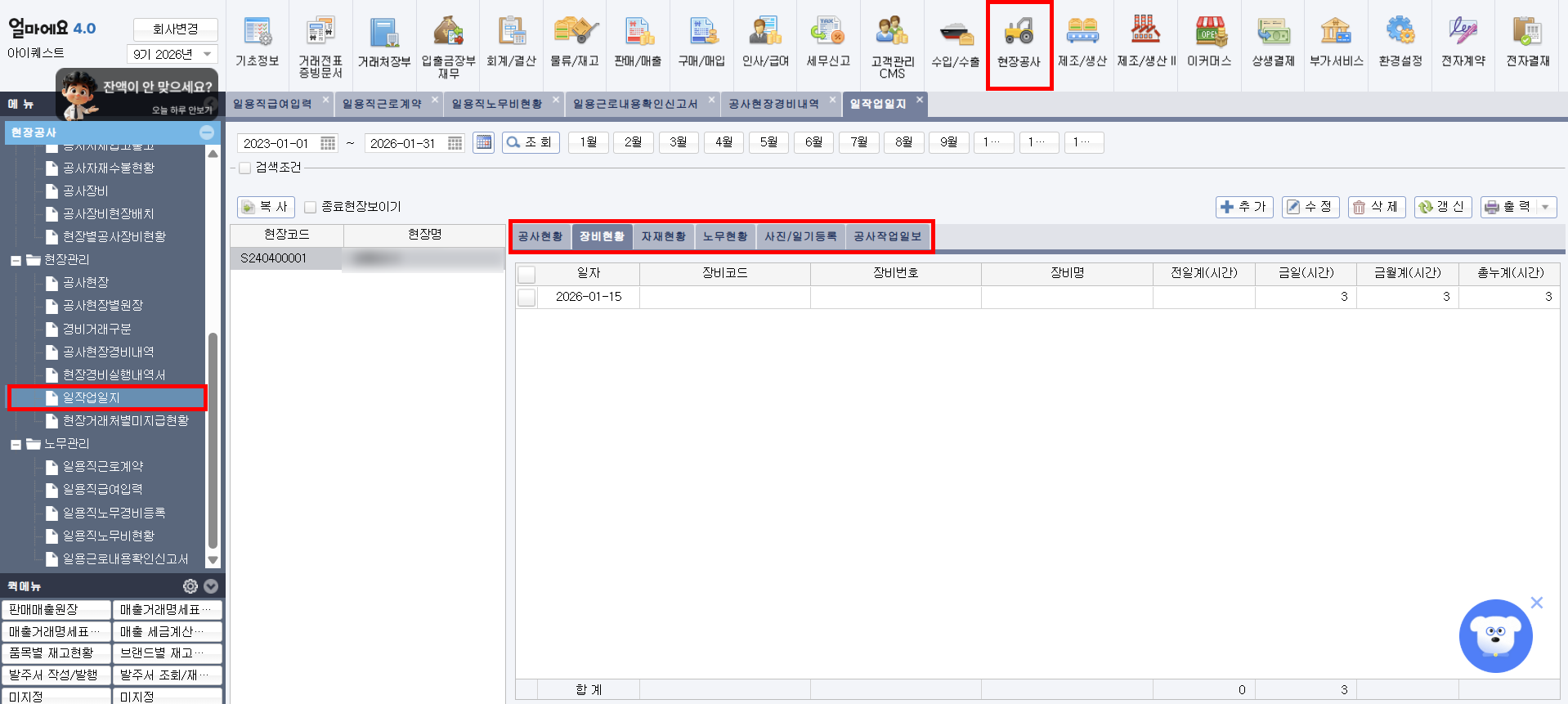Open the 수입/수출 module
1568x704 pixels.
(956, 43)
